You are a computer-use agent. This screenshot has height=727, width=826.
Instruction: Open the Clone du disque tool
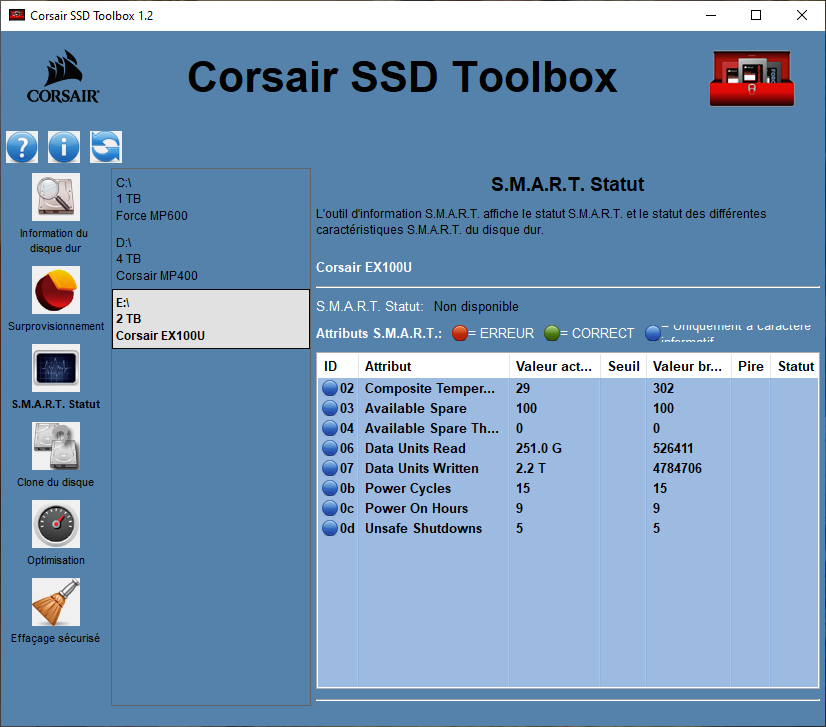click(x=56, y=446)
